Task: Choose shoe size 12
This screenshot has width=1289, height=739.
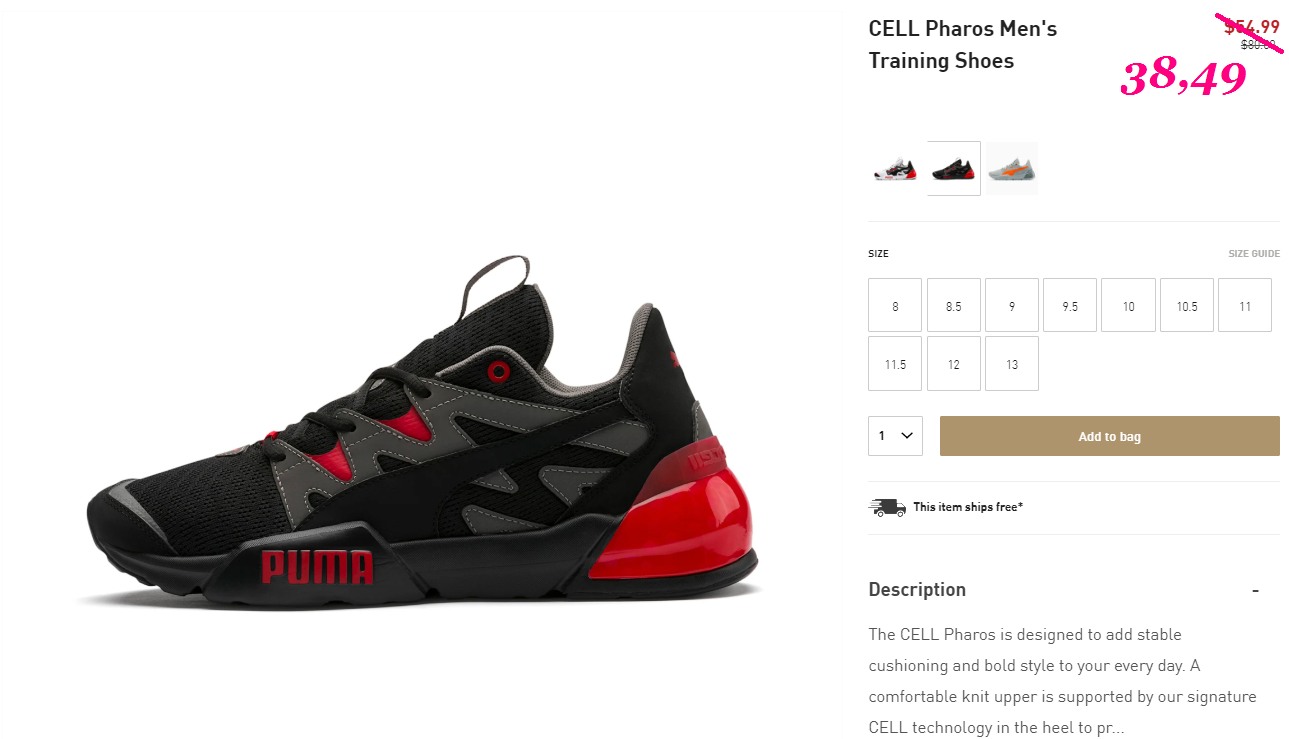Action: click(x=953, y=364)
